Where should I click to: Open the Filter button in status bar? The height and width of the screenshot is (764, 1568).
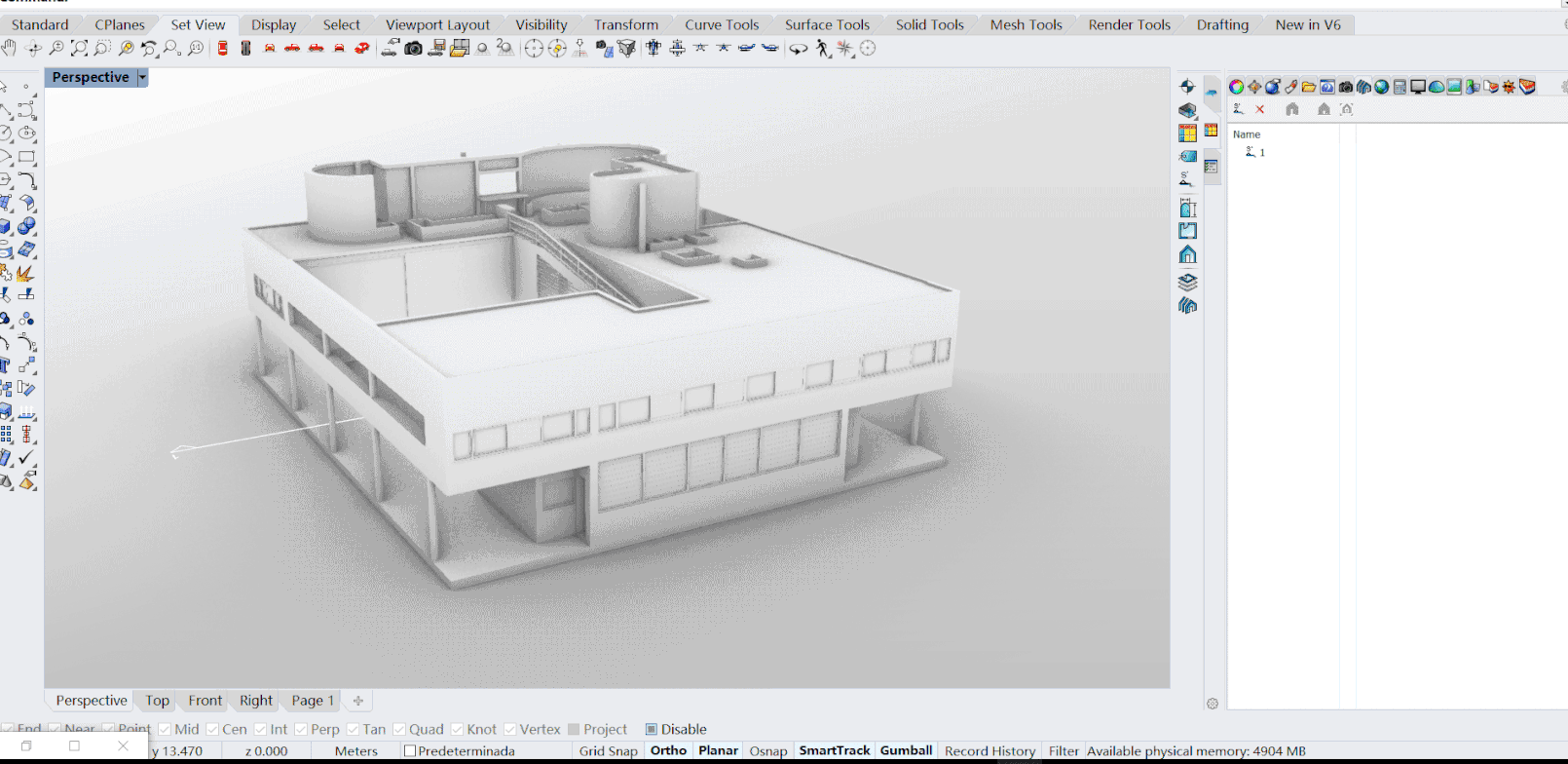[x=1064, y=751]
